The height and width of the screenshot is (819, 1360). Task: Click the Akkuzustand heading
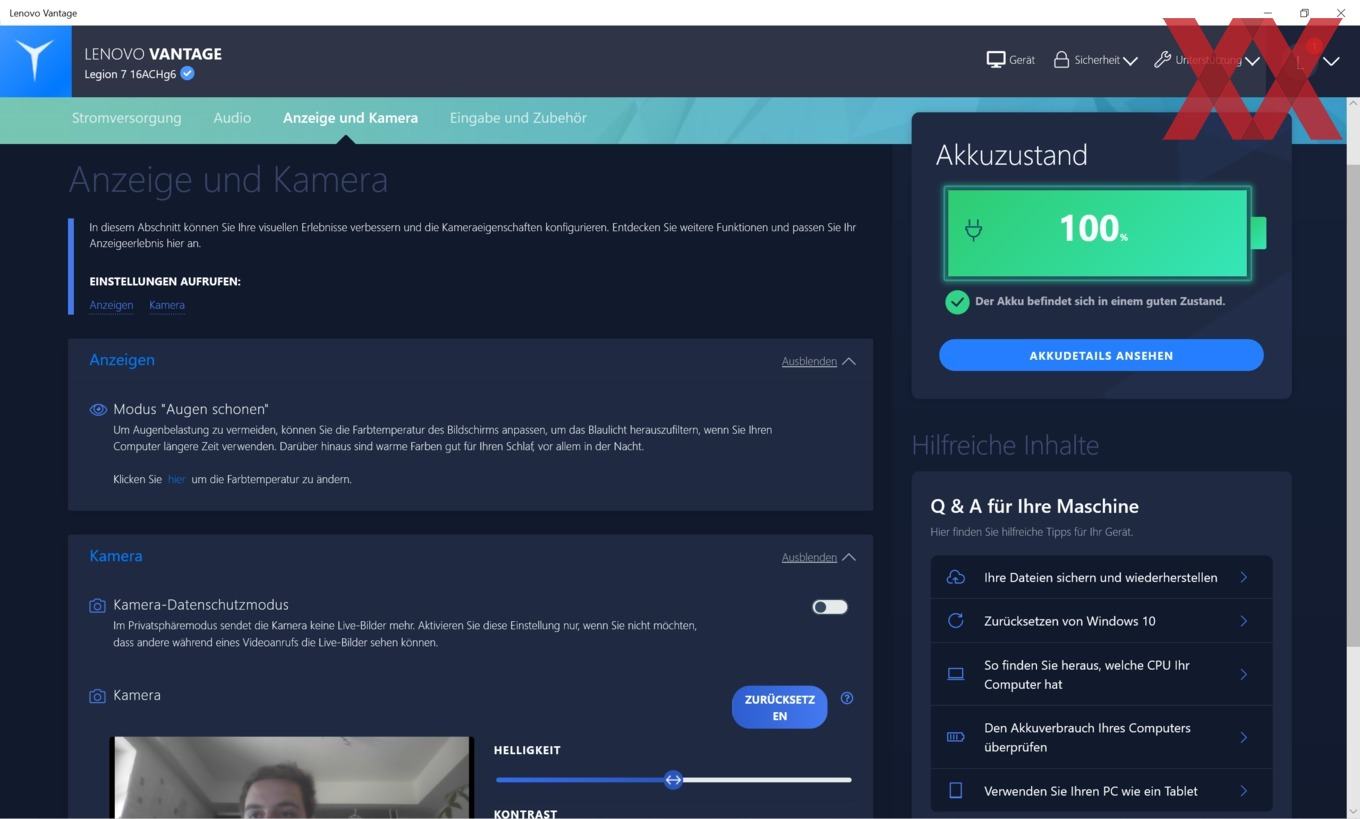[x=1011, y=155]
